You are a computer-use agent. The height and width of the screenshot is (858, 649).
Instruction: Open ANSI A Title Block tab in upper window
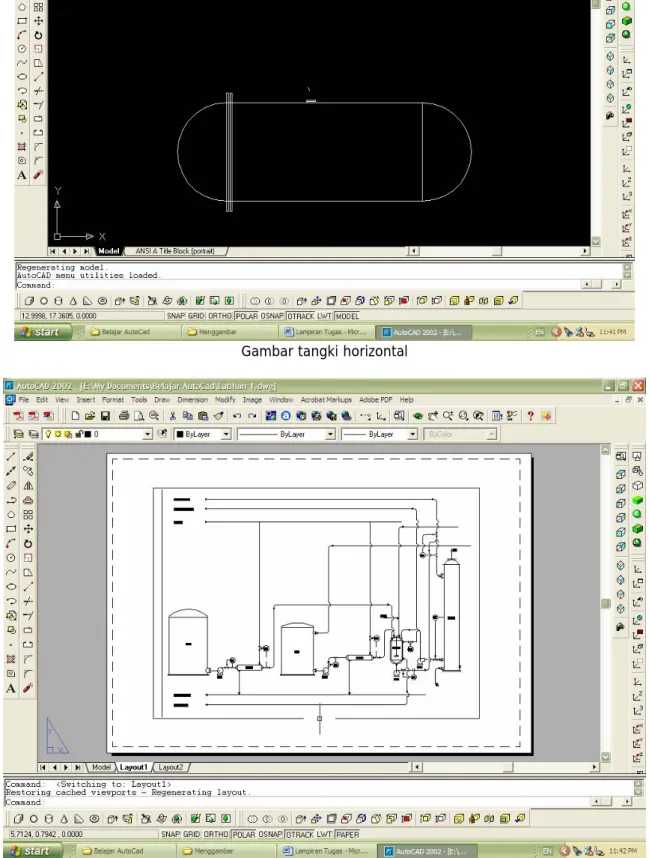(x=175, y=251)
